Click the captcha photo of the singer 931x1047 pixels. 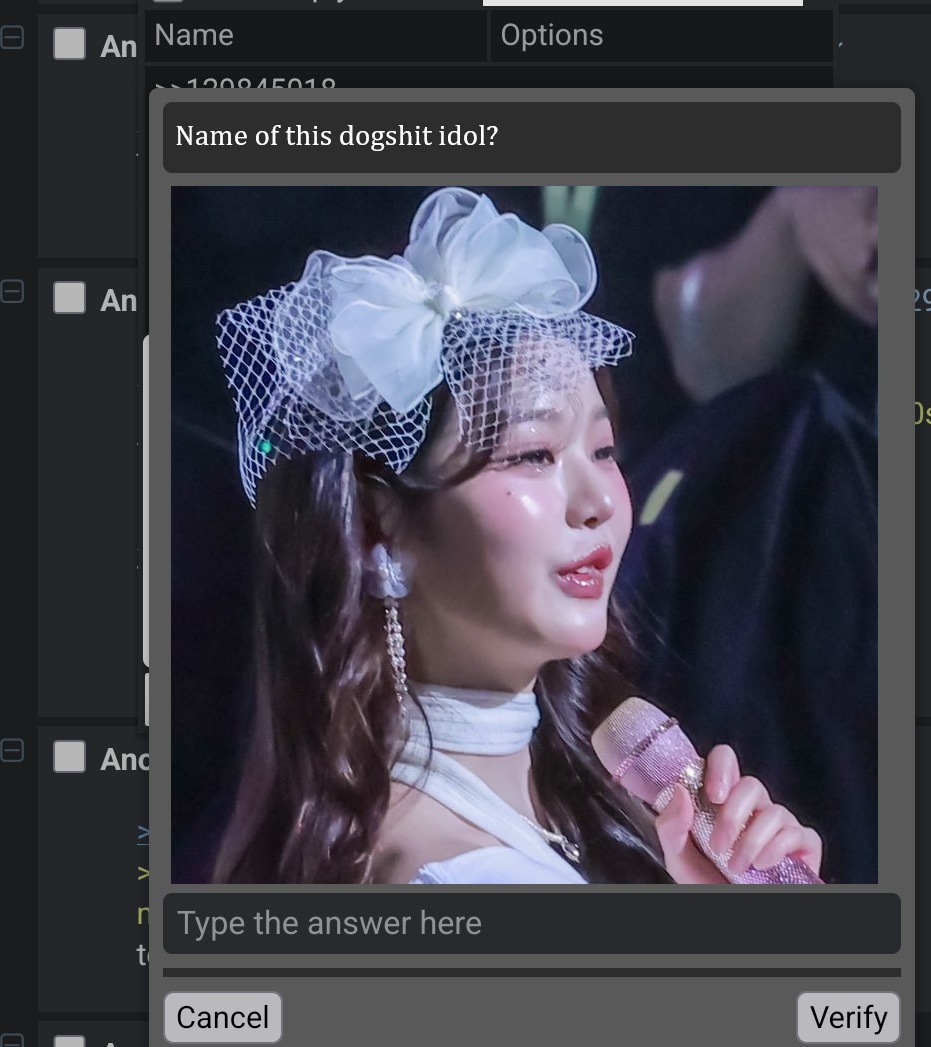(524, 535)
